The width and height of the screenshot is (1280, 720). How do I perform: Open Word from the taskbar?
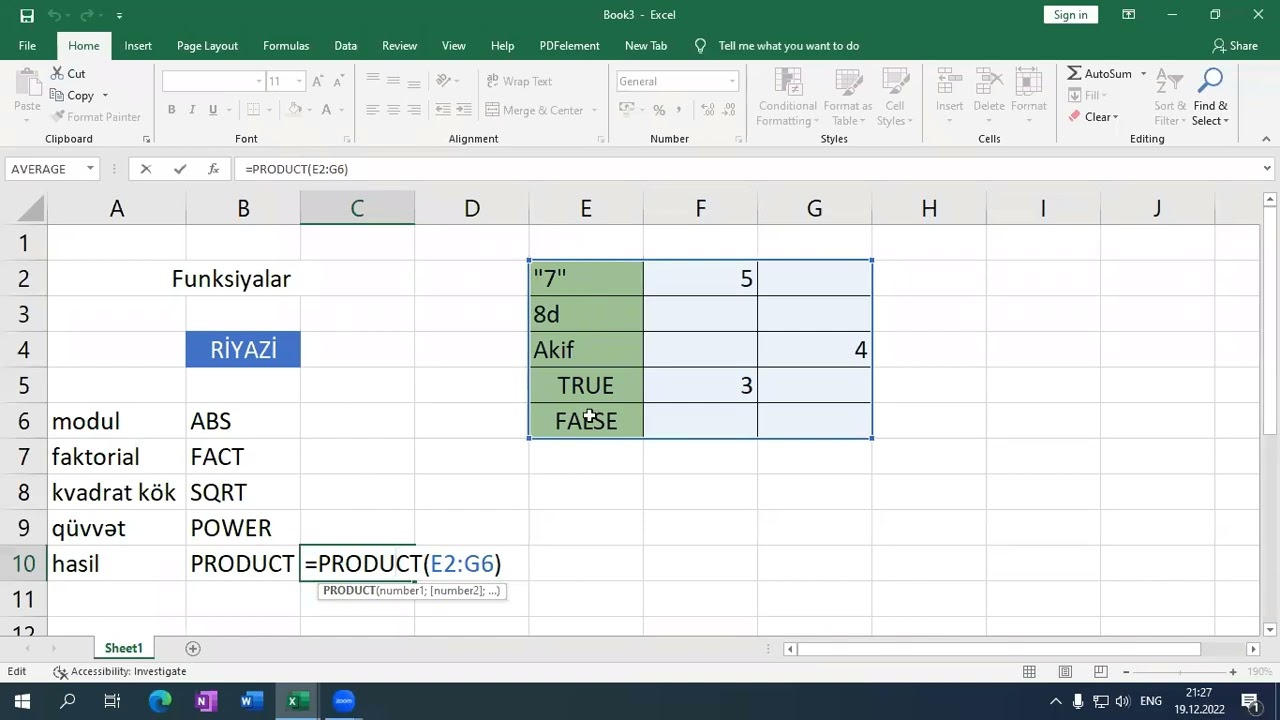coord(251,701)
